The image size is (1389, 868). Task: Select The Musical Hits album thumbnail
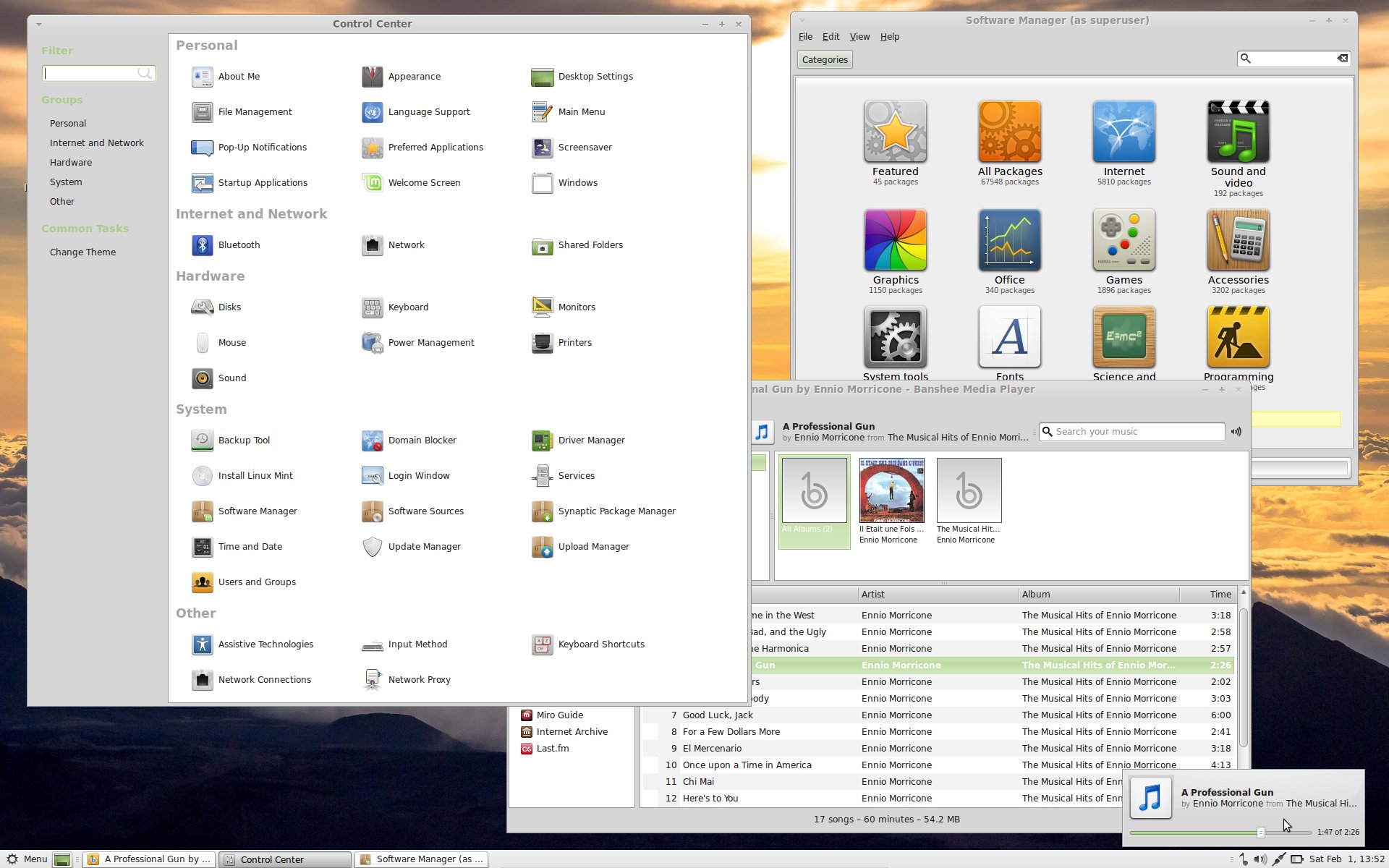point(969,490)
